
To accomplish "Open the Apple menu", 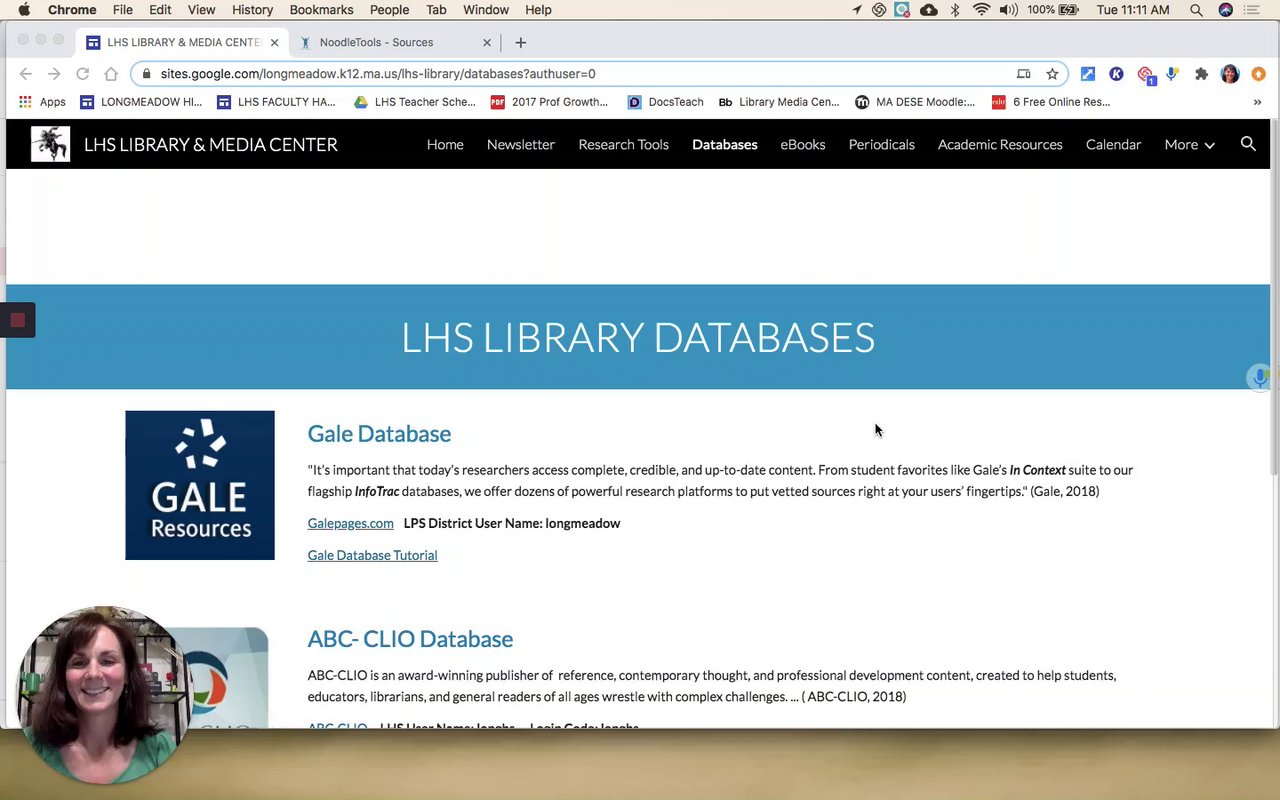I will [x=24, y=10].
